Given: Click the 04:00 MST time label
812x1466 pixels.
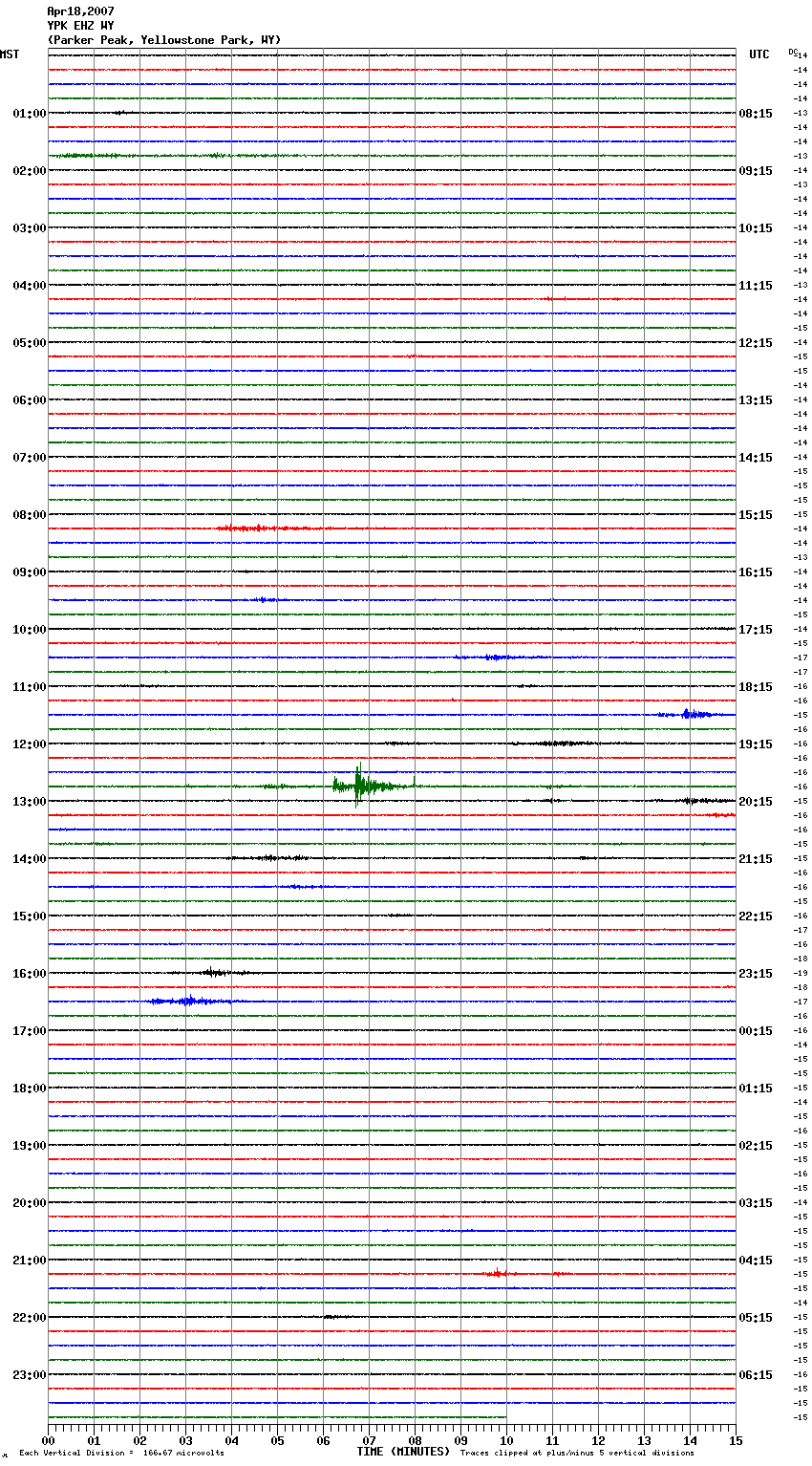Looking at the screenshot, I should (x=29, y=286).
